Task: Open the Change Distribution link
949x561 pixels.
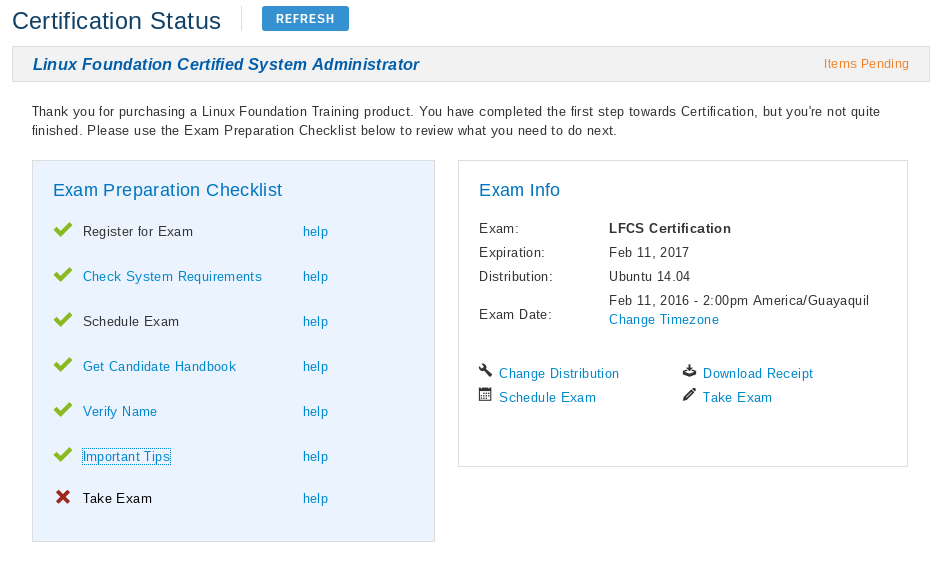Action: pos(559,373)
